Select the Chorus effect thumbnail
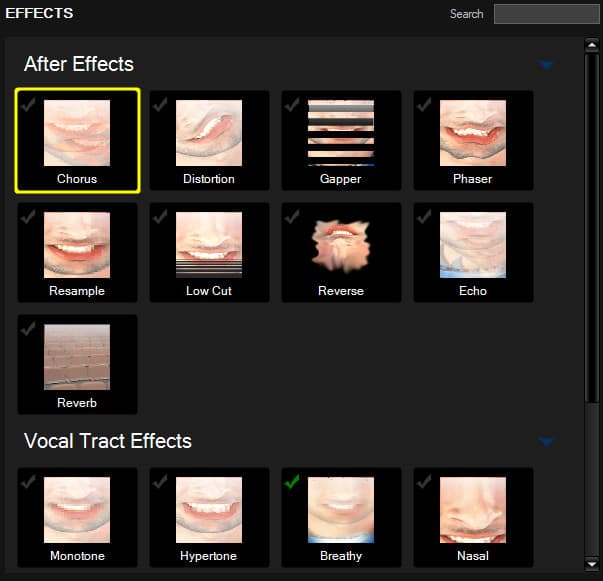The width and height of the screenshot is (603, 581). click(77, 133)
